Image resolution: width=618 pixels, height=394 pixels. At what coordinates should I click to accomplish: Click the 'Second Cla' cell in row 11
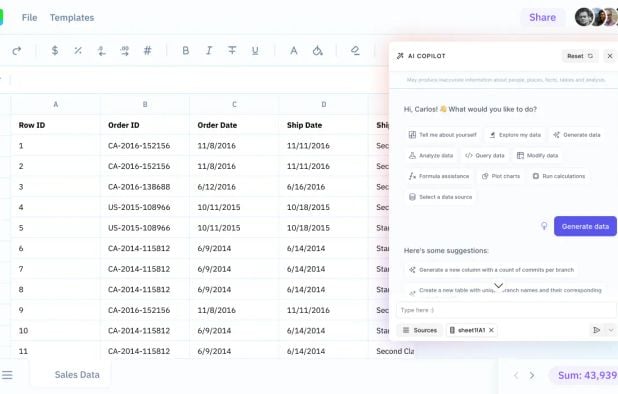(x=395, y=351)
